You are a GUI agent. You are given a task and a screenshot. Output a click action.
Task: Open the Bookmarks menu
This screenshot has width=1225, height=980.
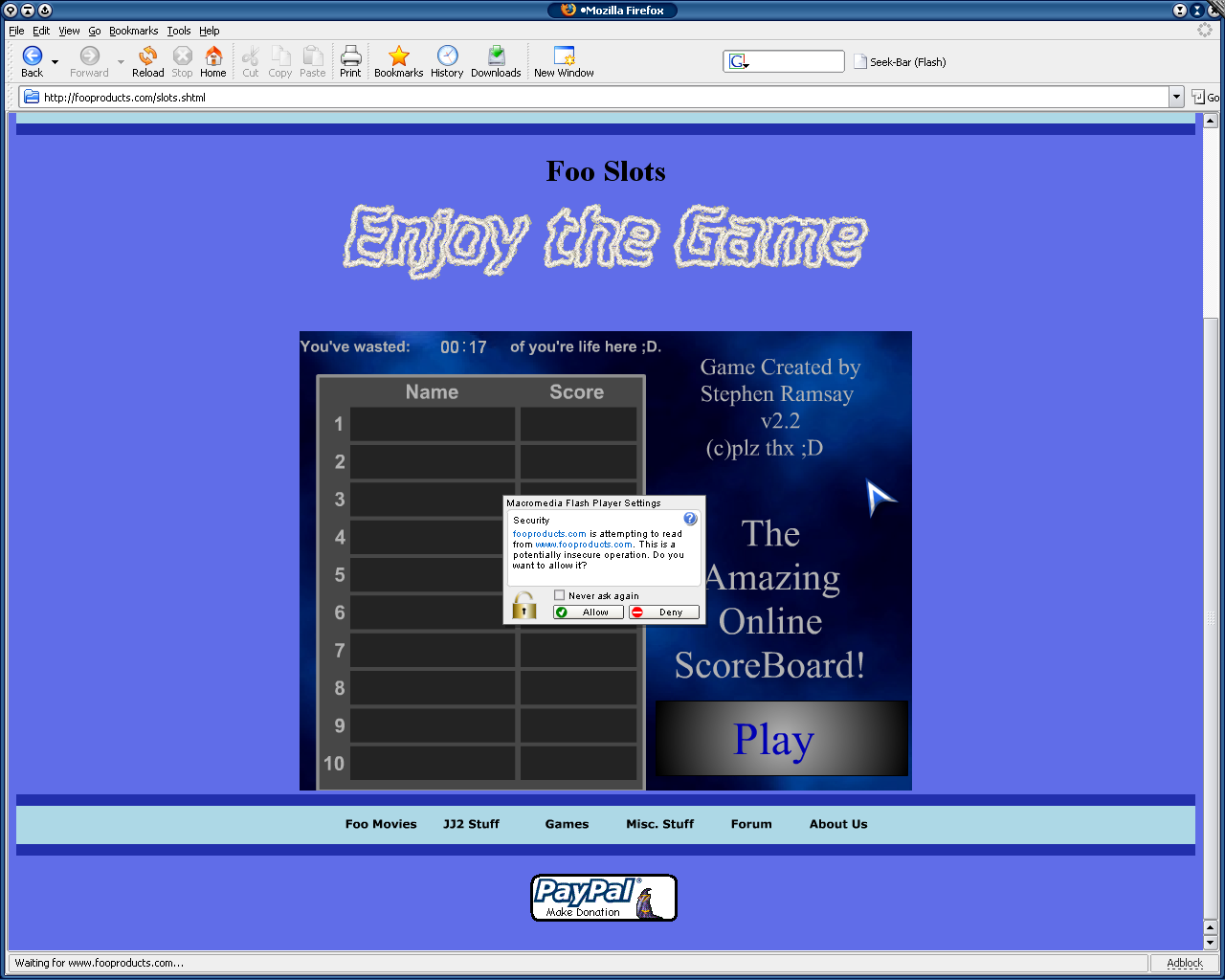[133, 31]
